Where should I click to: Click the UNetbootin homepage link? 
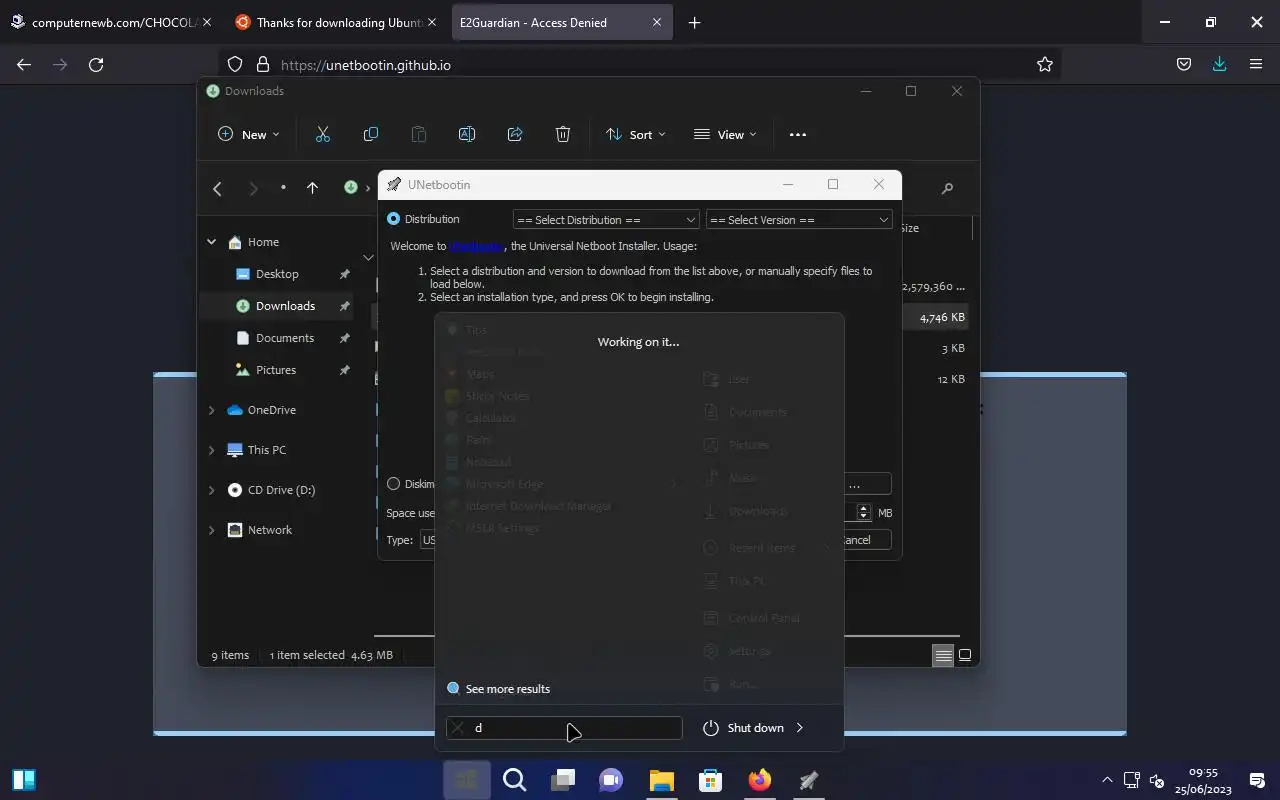tap(476, 246)
